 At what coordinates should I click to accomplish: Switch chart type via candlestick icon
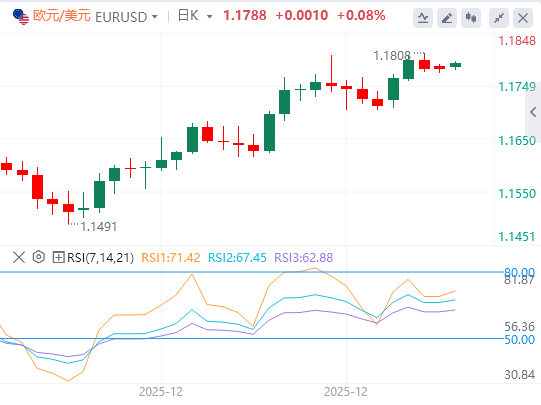(x=471, y=18)
